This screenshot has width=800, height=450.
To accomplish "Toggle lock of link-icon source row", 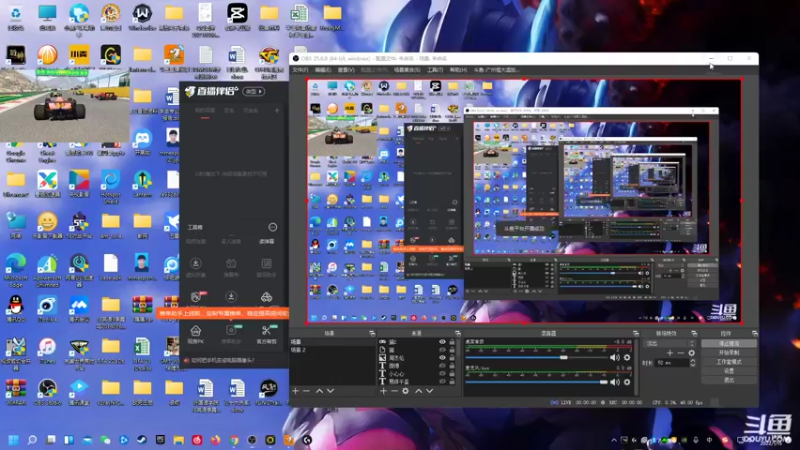I will tap(452, 342).
